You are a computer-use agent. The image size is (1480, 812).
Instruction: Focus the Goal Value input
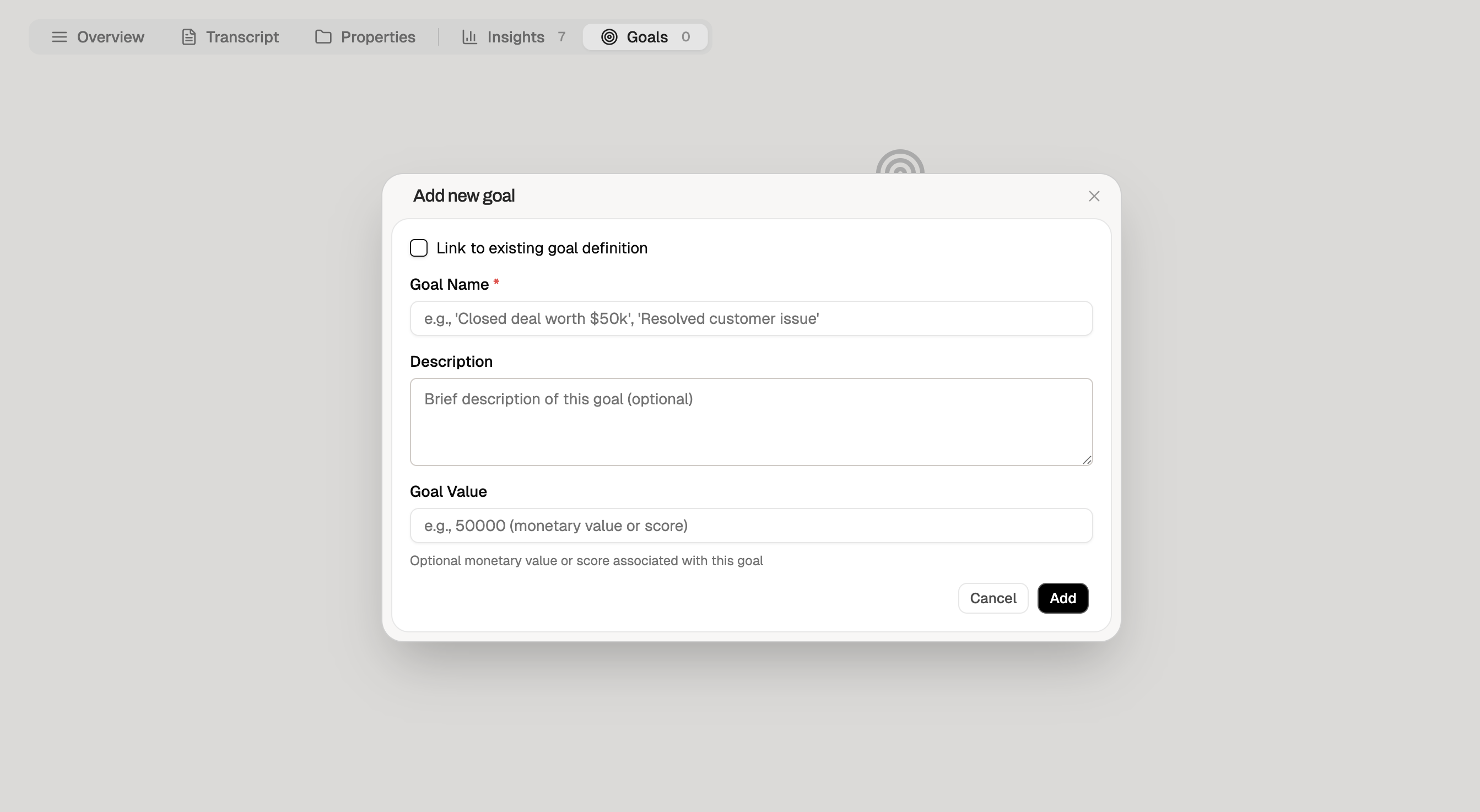coord(750,525)
